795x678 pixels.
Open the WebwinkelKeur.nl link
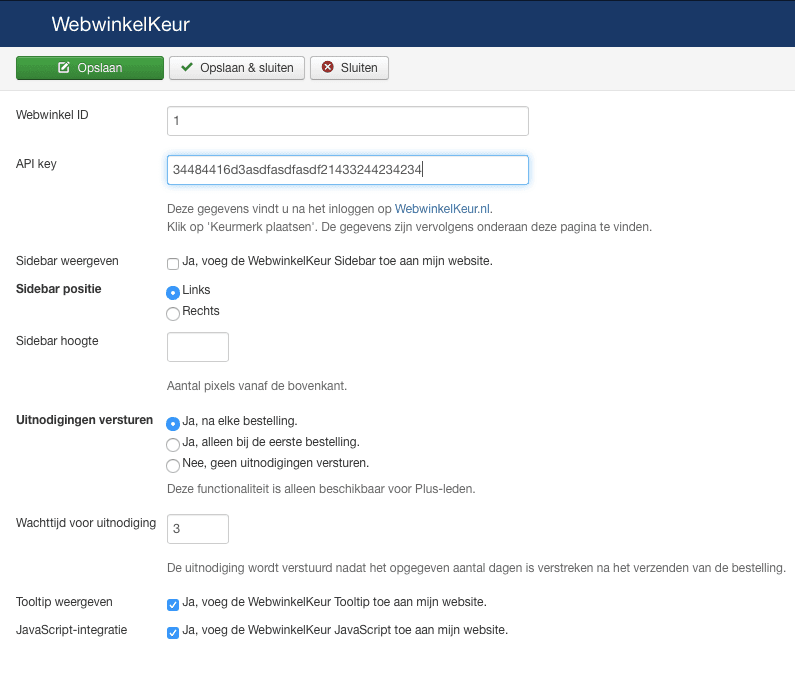(x=442, y=209)
